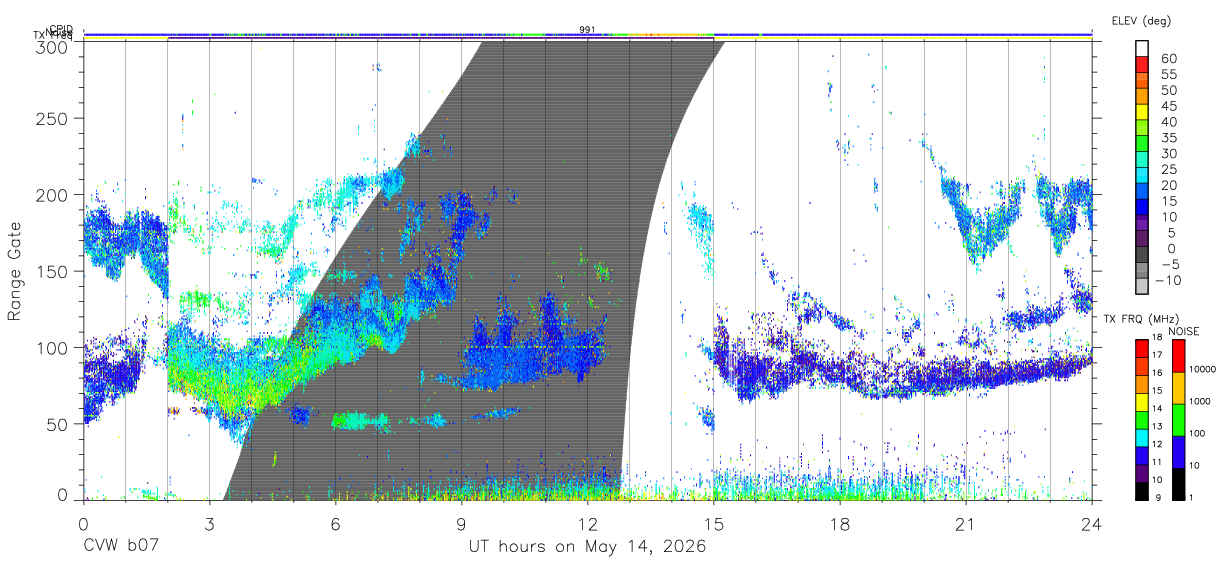Click the 'UT hours on May 14, 2026' label
The height and width of the screenshot is (567, 1228).
click(x=587, y=547)
